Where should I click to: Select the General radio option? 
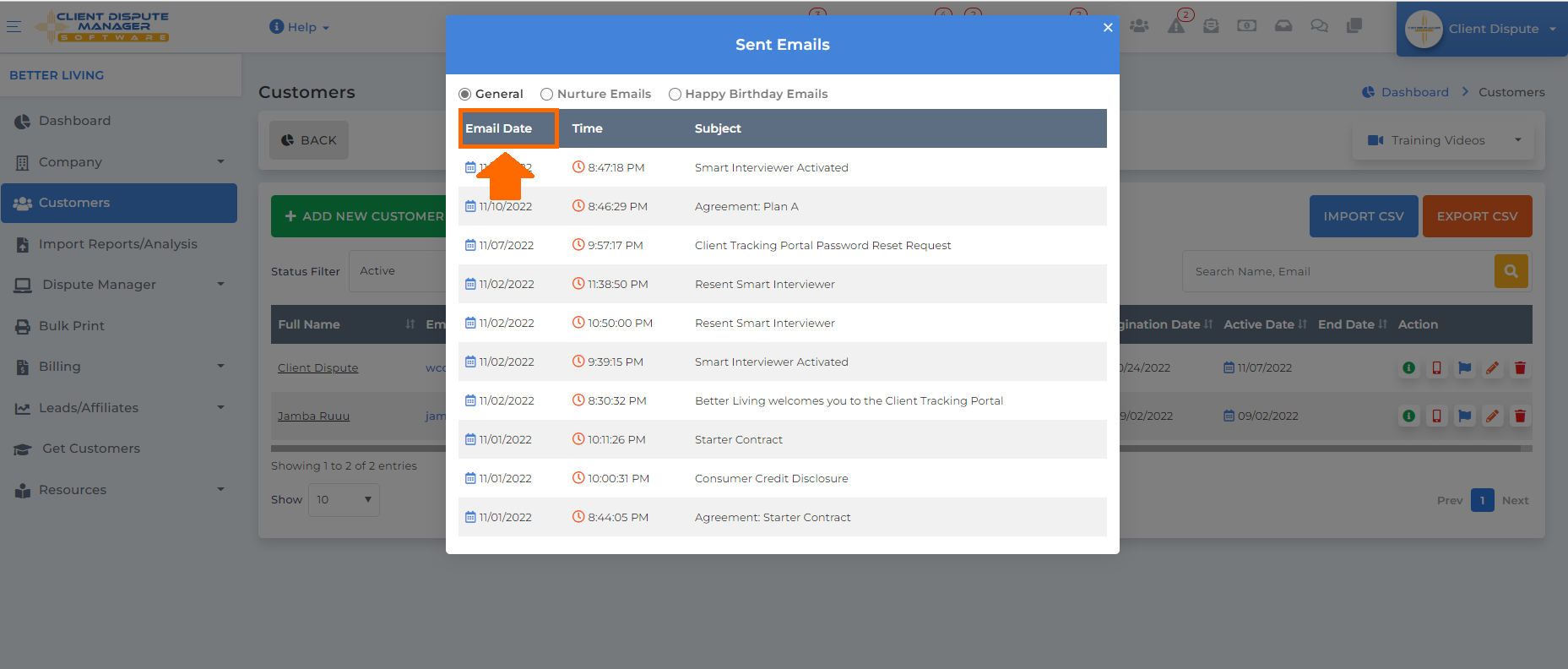(x=464, y=94)
